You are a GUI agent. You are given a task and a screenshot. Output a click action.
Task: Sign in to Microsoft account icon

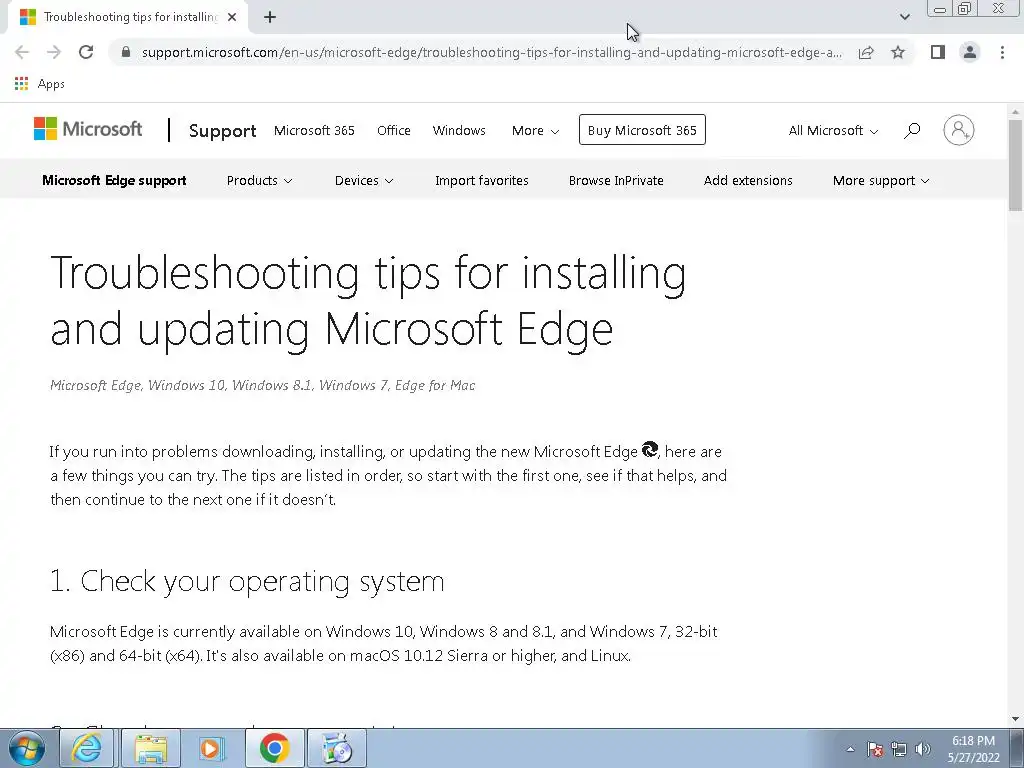959,130
